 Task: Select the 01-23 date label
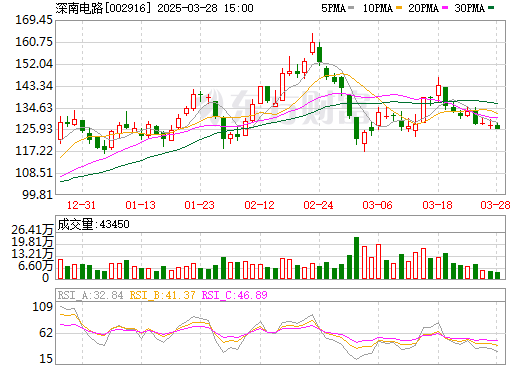[199, 205]
